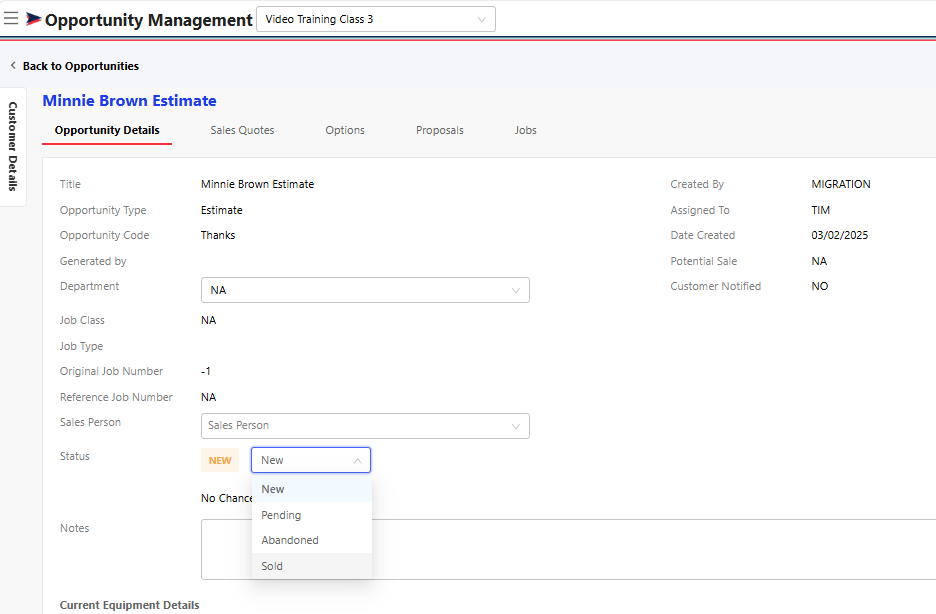
Task: Open the Video Training Class 3 dropdown
Action: click(x=375, y=19)
